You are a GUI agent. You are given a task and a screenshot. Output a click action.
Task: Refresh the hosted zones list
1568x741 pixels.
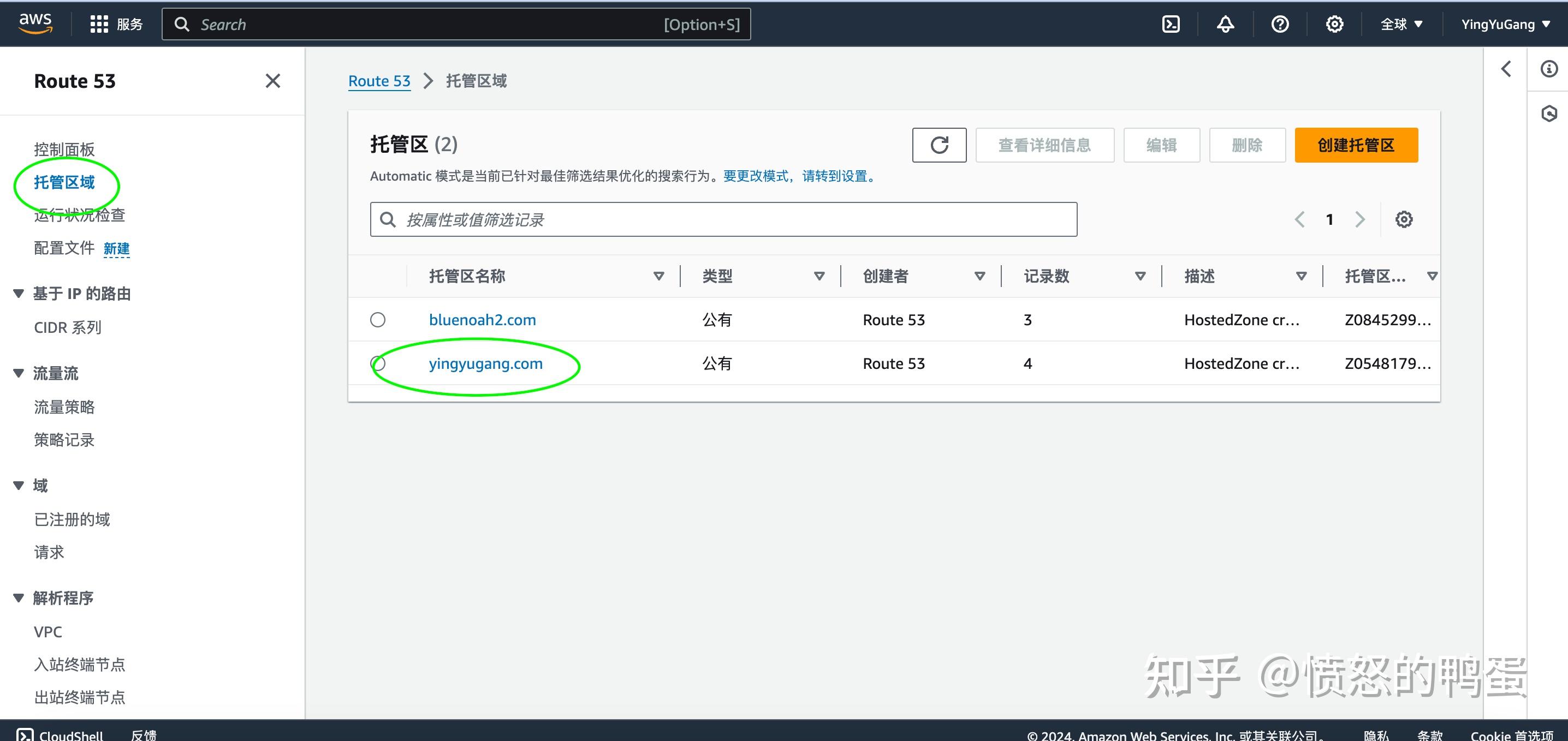point(939,145)
